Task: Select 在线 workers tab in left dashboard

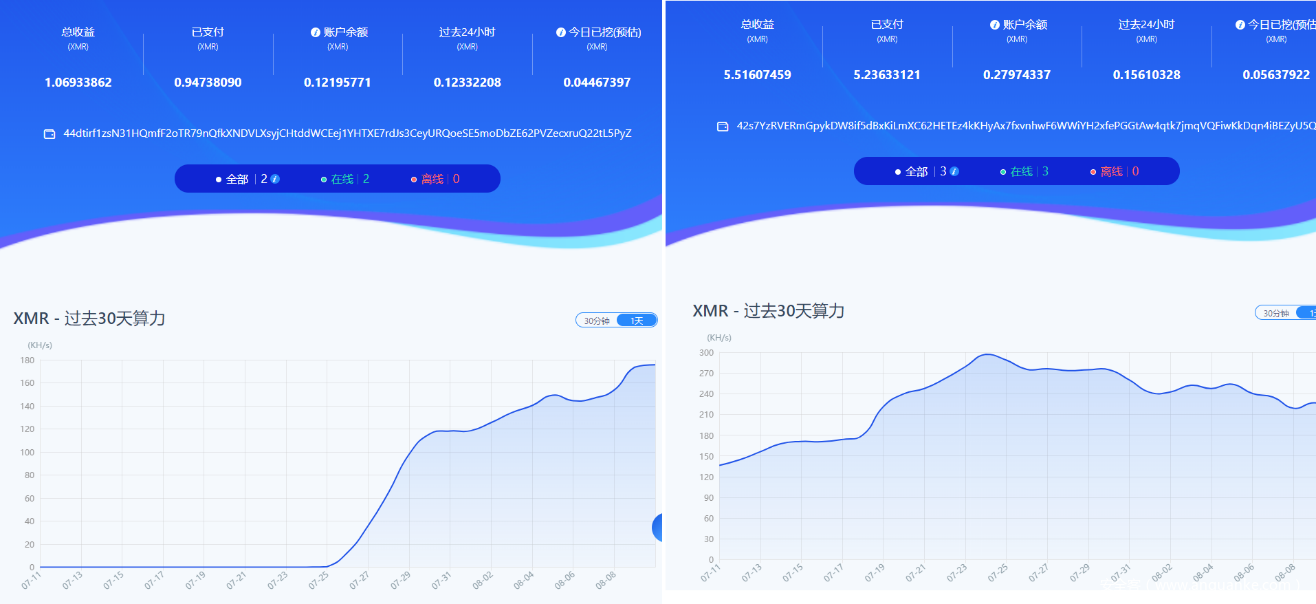Action: click(342, 179)
